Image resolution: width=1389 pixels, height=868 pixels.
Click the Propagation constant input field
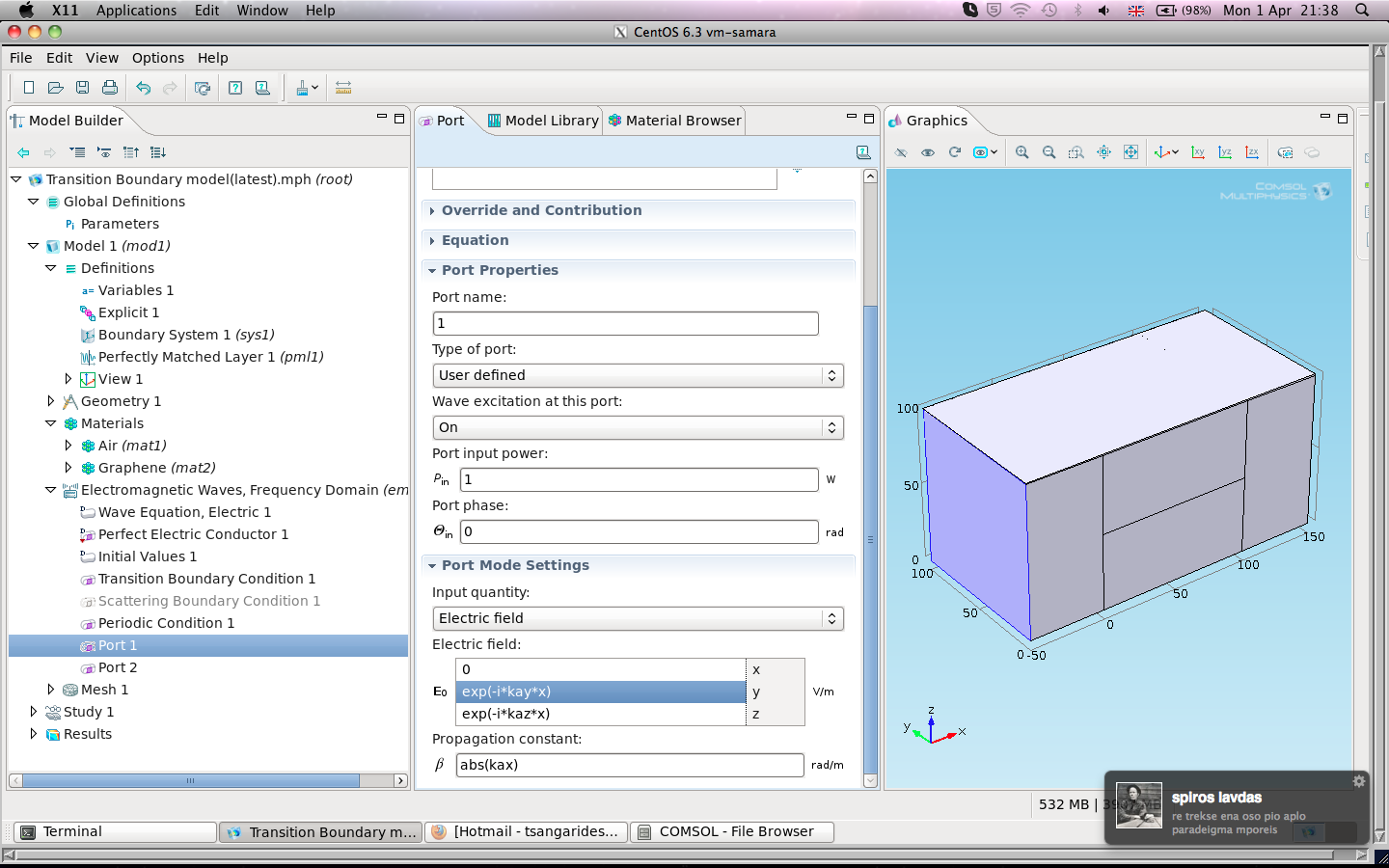click(x=629, y=765)
